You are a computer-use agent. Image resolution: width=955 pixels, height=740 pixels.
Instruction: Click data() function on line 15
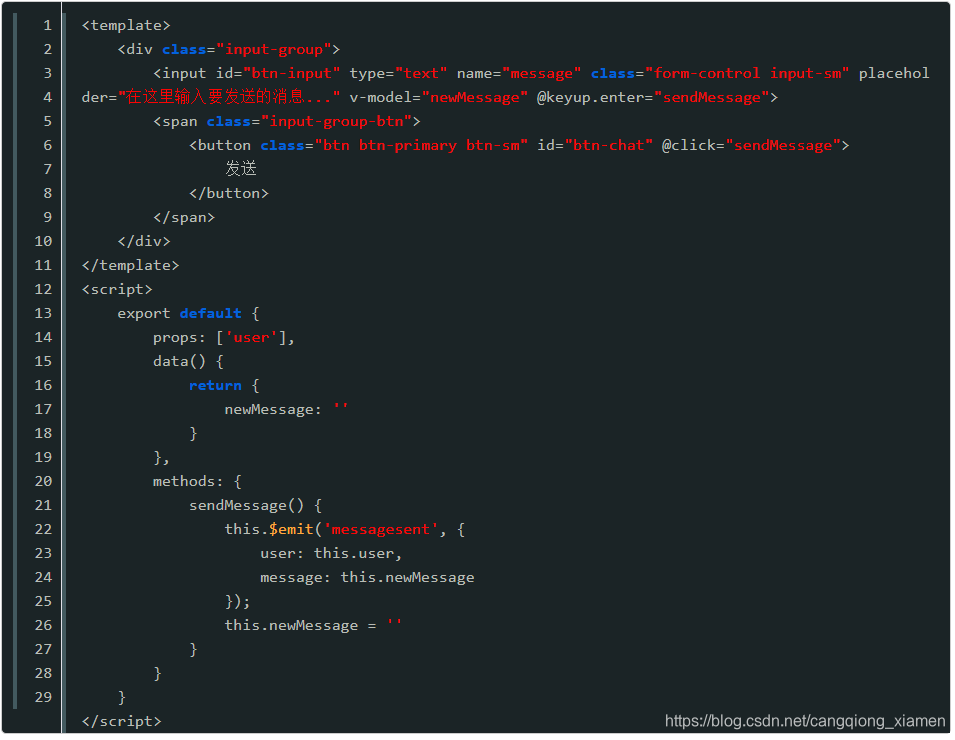(179, 362)
